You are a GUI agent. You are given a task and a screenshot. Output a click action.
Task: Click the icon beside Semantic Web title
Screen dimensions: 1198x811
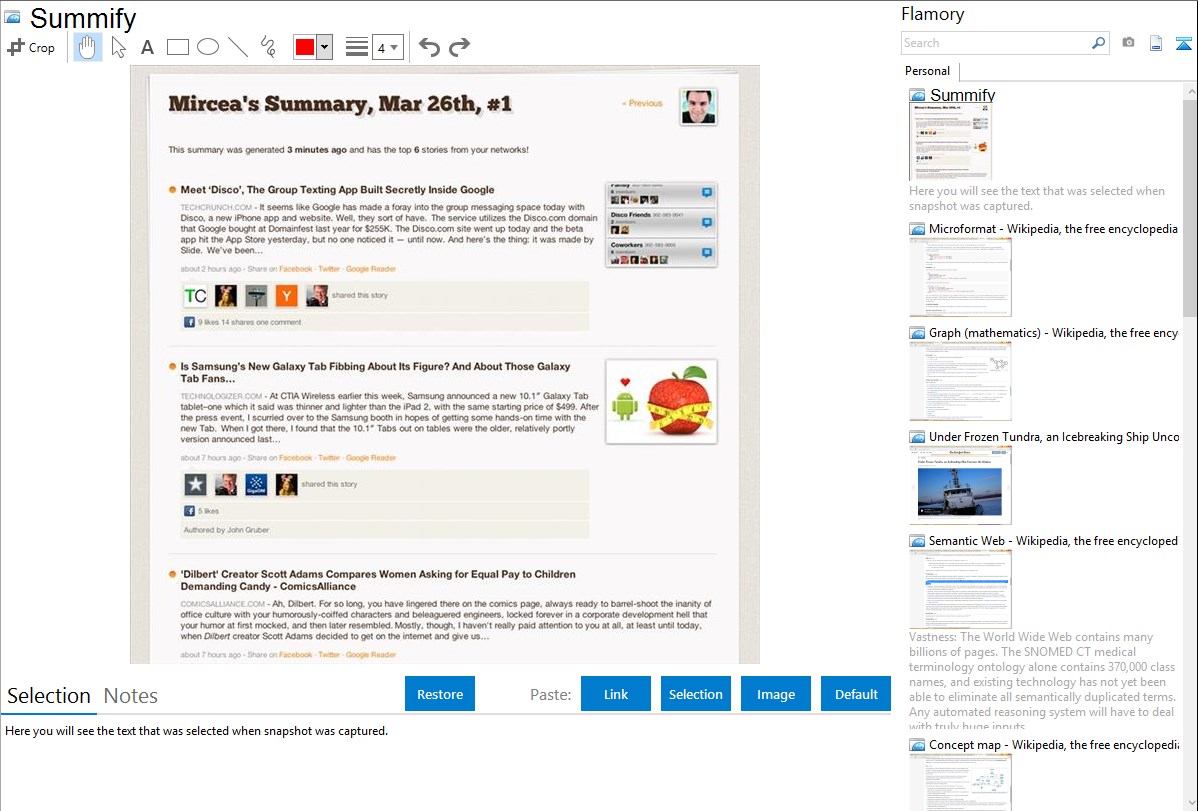pos(917,540)
